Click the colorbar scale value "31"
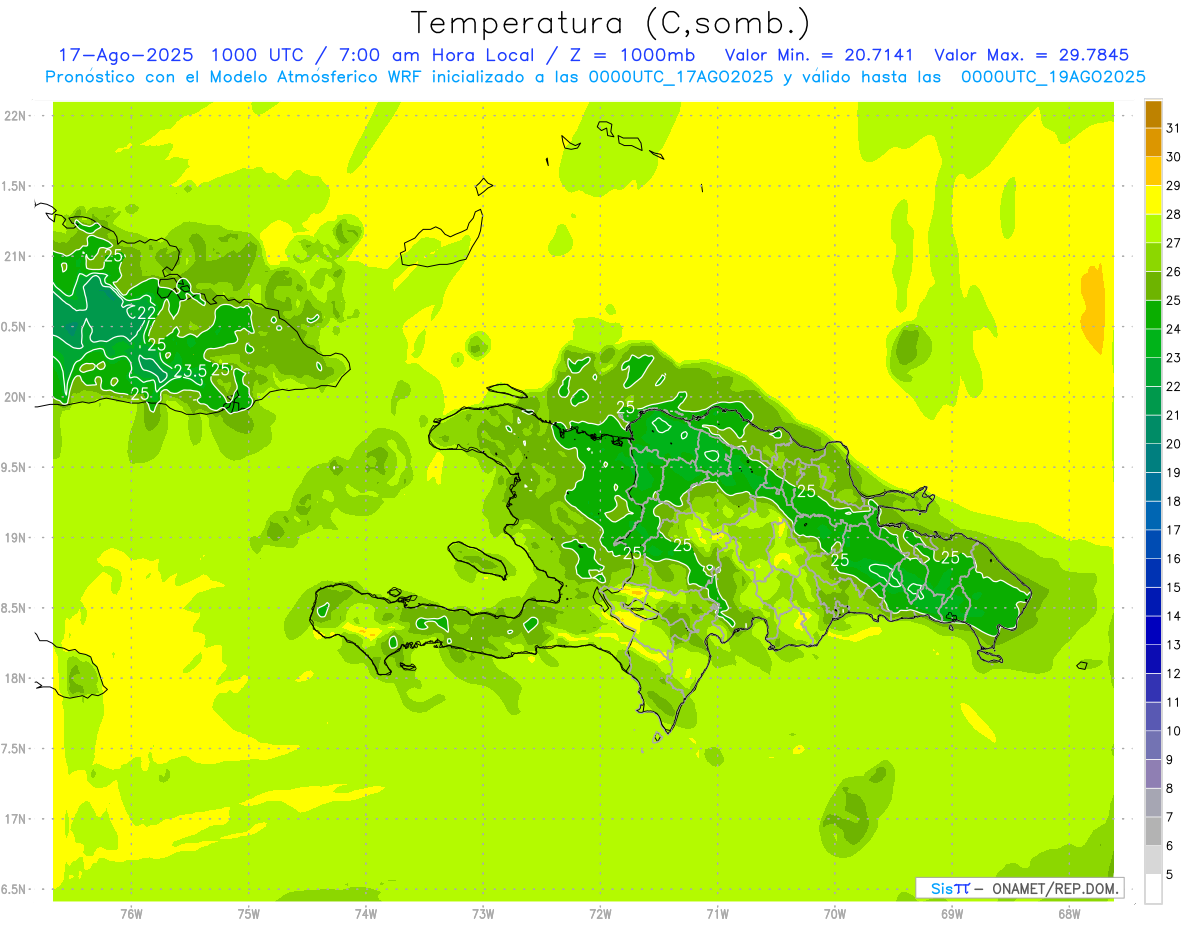1200x927 pixels. [x=1173, y=128]
